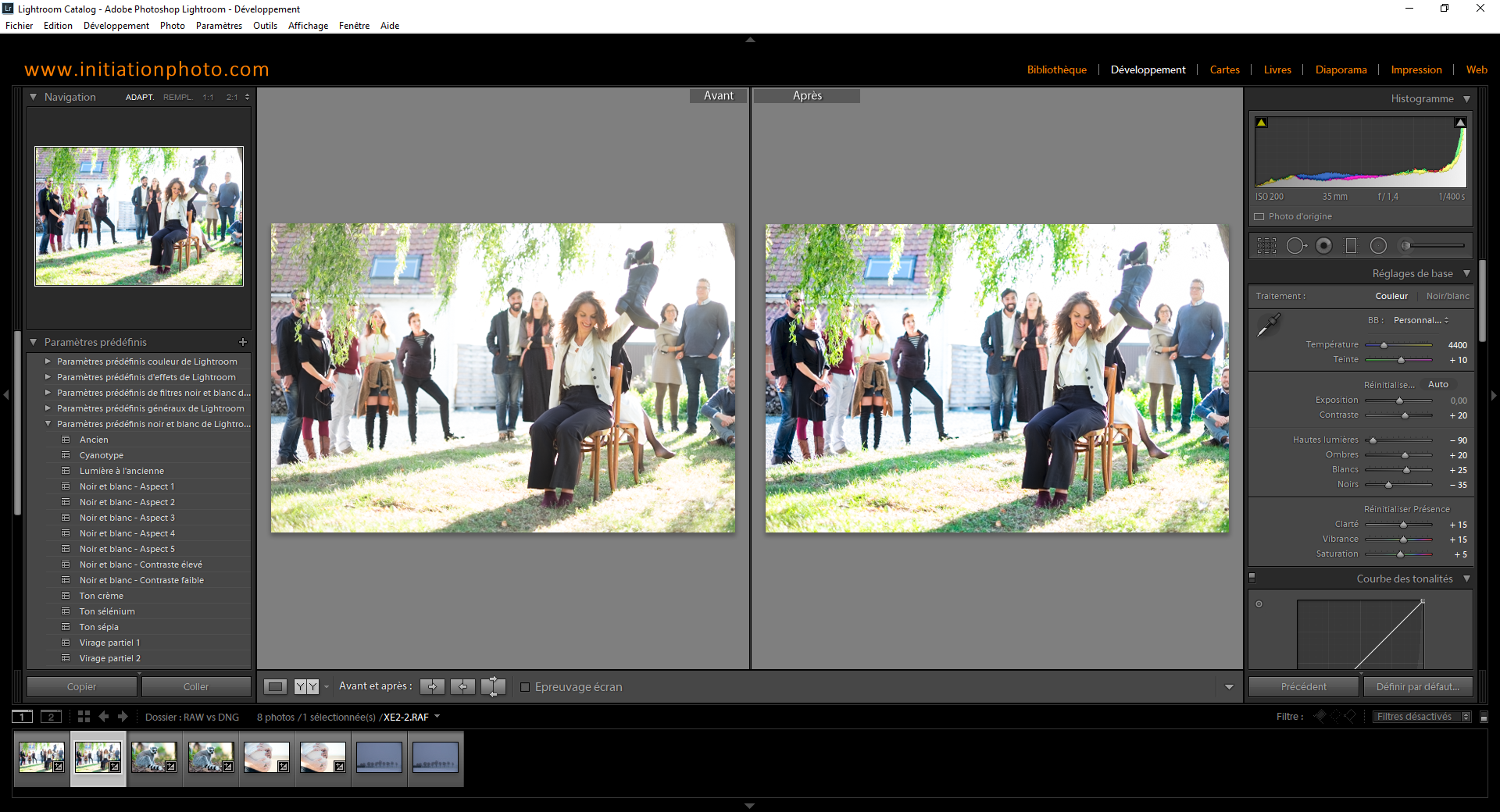This screenshot has height=812, width=1500.
Task: Open the Développement menu
Action: point(116,26)
